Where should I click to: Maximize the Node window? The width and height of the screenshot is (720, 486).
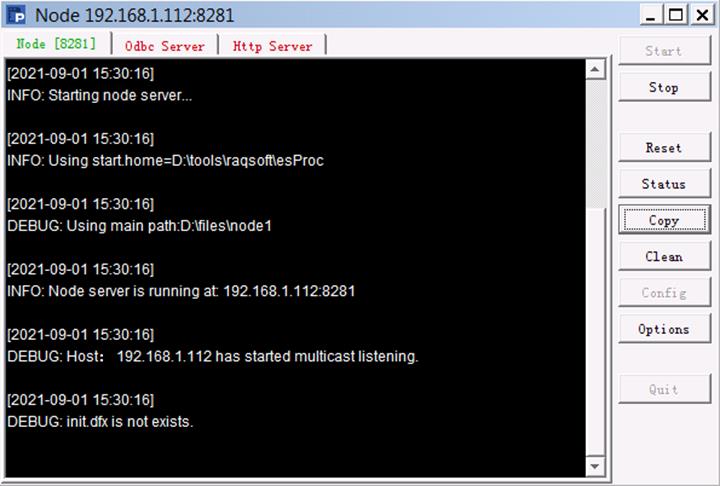click(675, 15)
